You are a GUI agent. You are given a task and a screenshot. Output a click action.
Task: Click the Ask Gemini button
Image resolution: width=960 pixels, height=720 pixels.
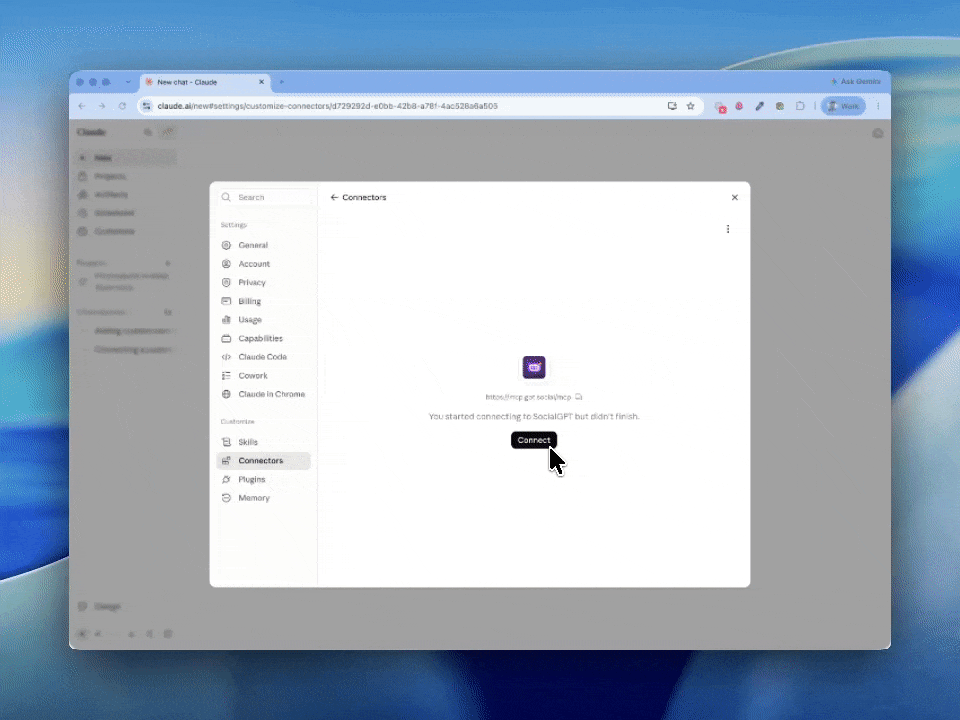pyautogui.click(x=855, y=81)
